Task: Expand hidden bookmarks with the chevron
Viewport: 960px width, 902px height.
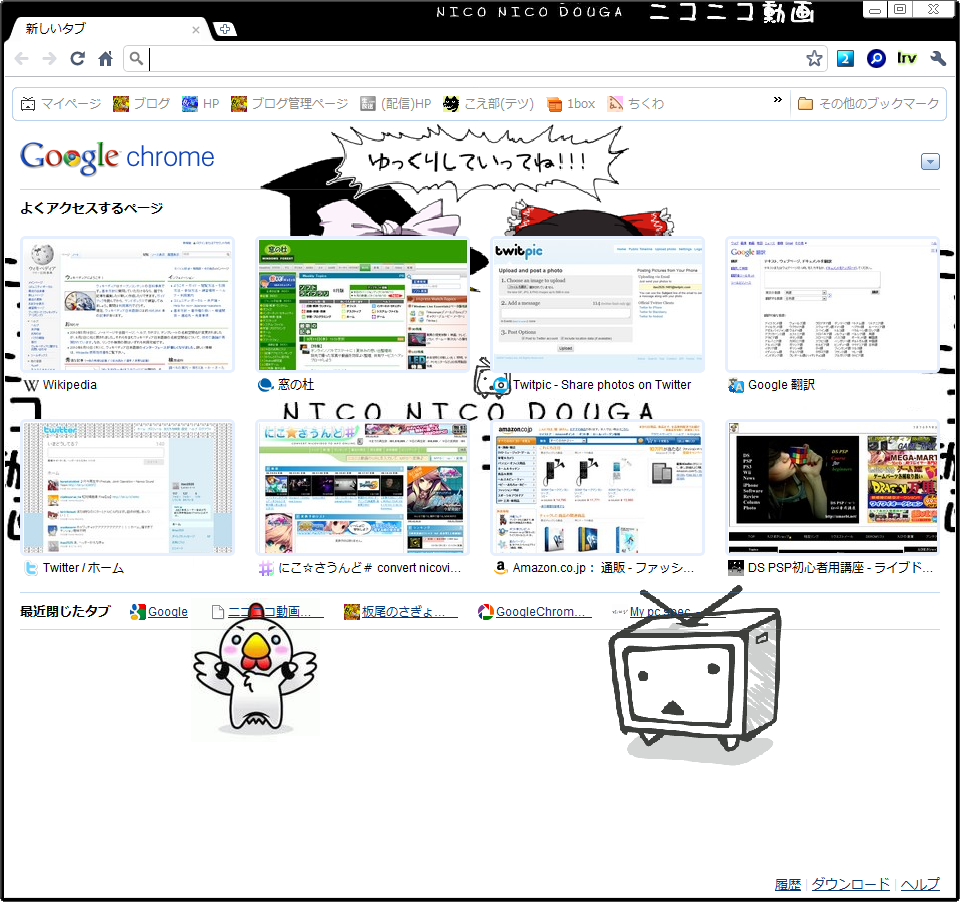Action: click(778, 100)
